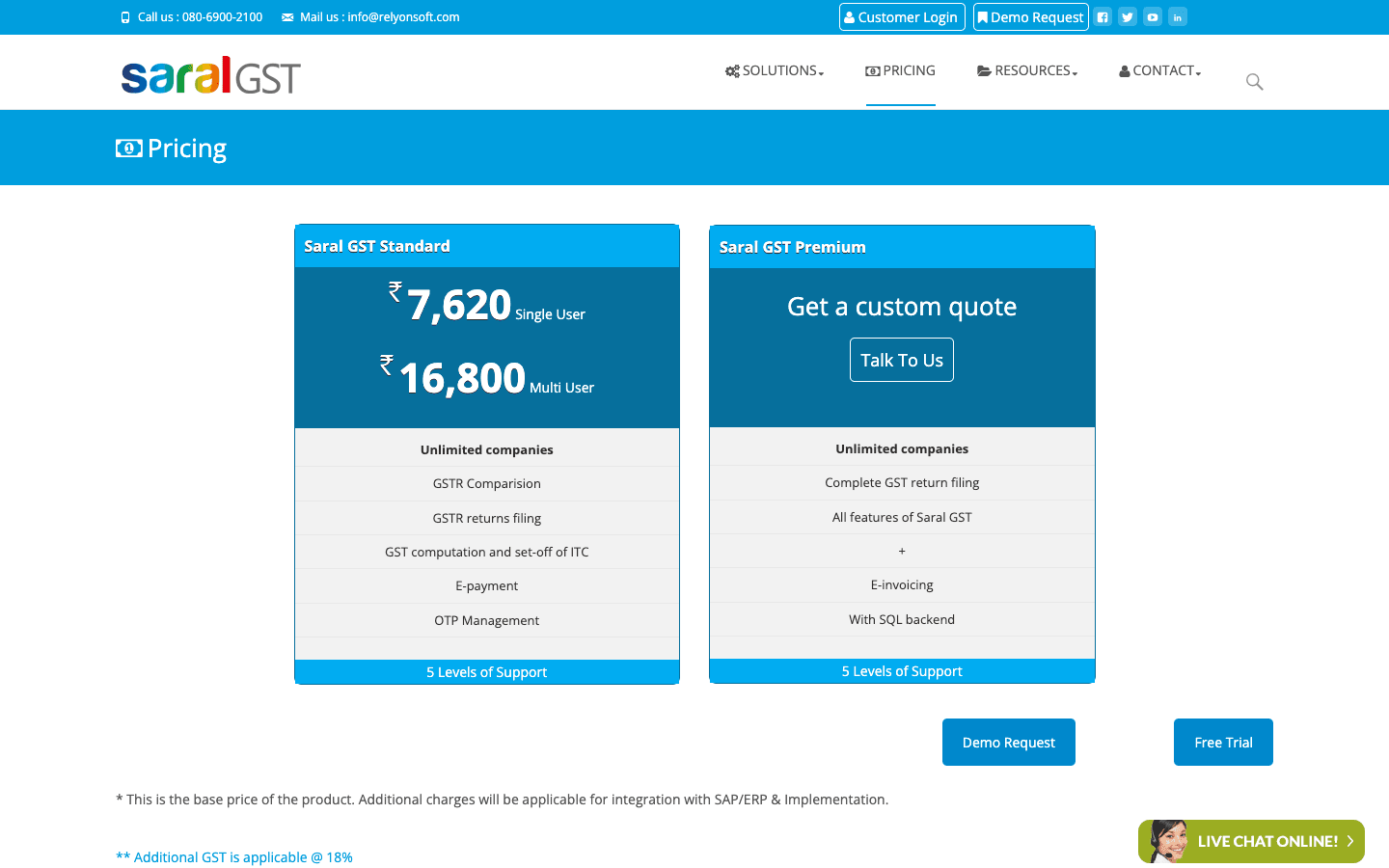
Task: Click Standard plan 5 Levels of Support
Action: click(487, 672)
